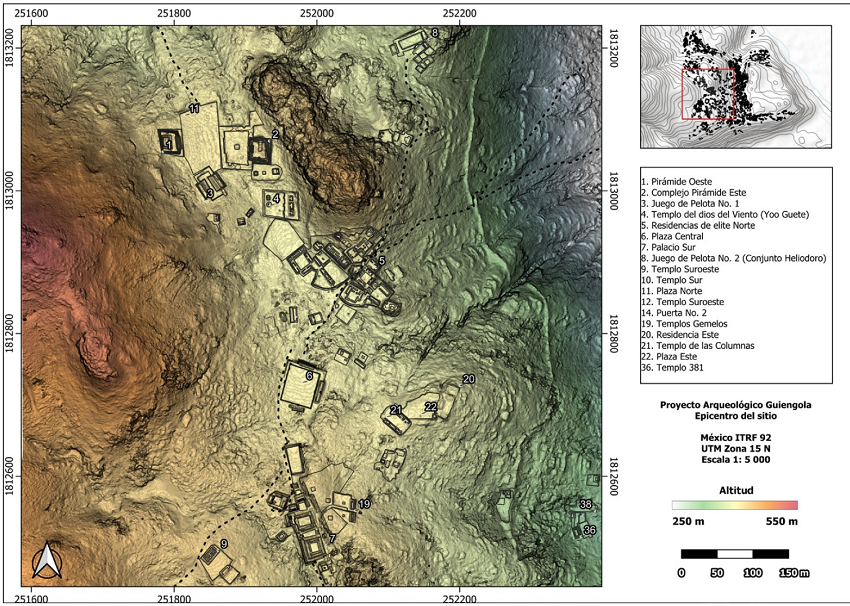
Task: Click marker 8 at Juego de Pelota No. 2
Action: coord(434,33)
